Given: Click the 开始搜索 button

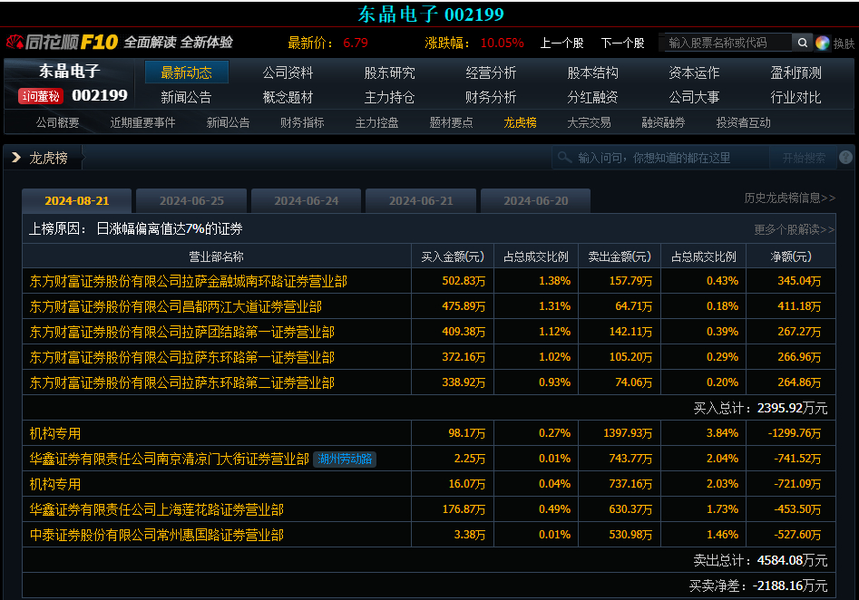Looking at the screenshot, I should (803, 158).
